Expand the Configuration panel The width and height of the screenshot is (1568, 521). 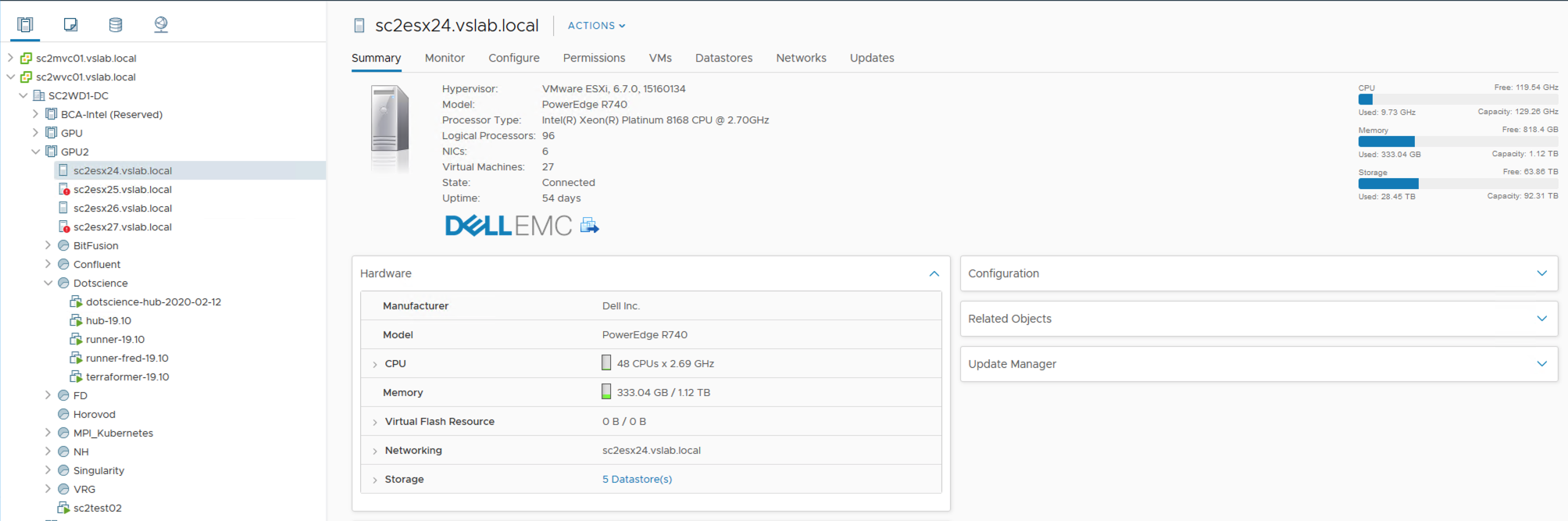tap(1541, 273)
